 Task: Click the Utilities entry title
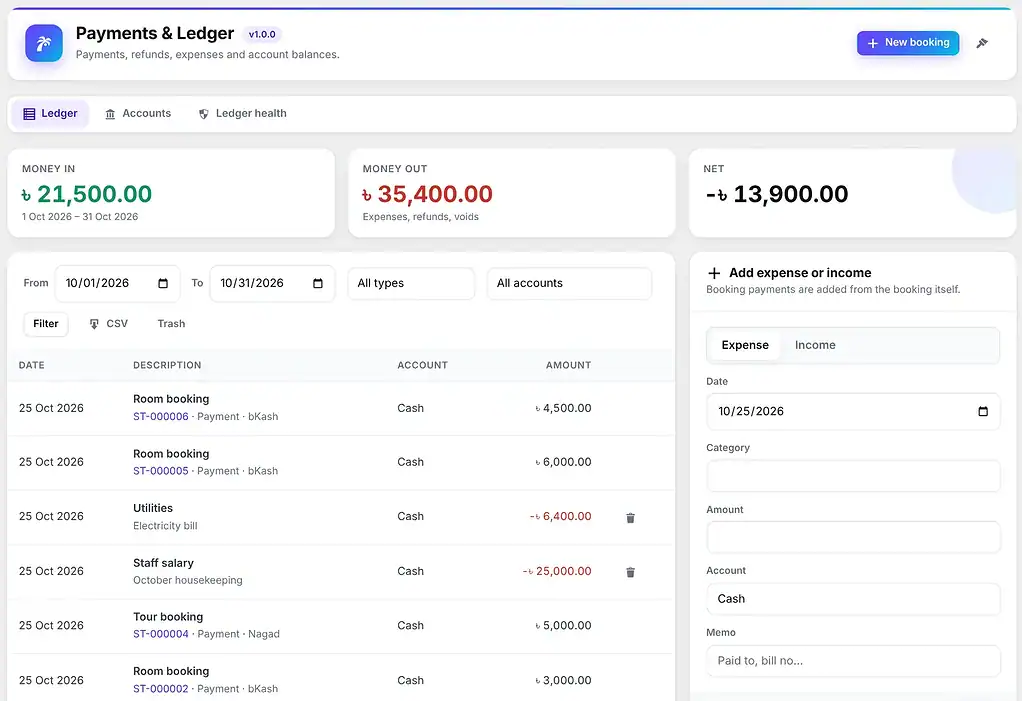tap(153, 508)
